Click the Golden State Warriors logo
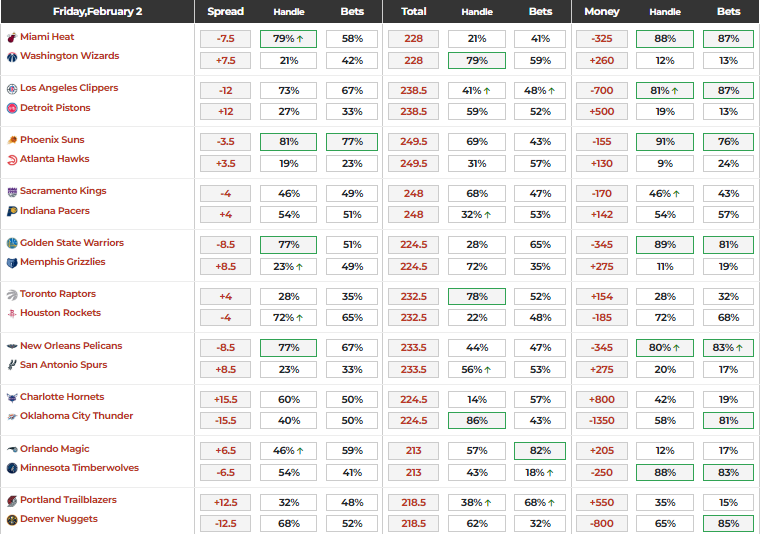Image resolution: width=761 pixels, height=534 pixels. [12, 243]
